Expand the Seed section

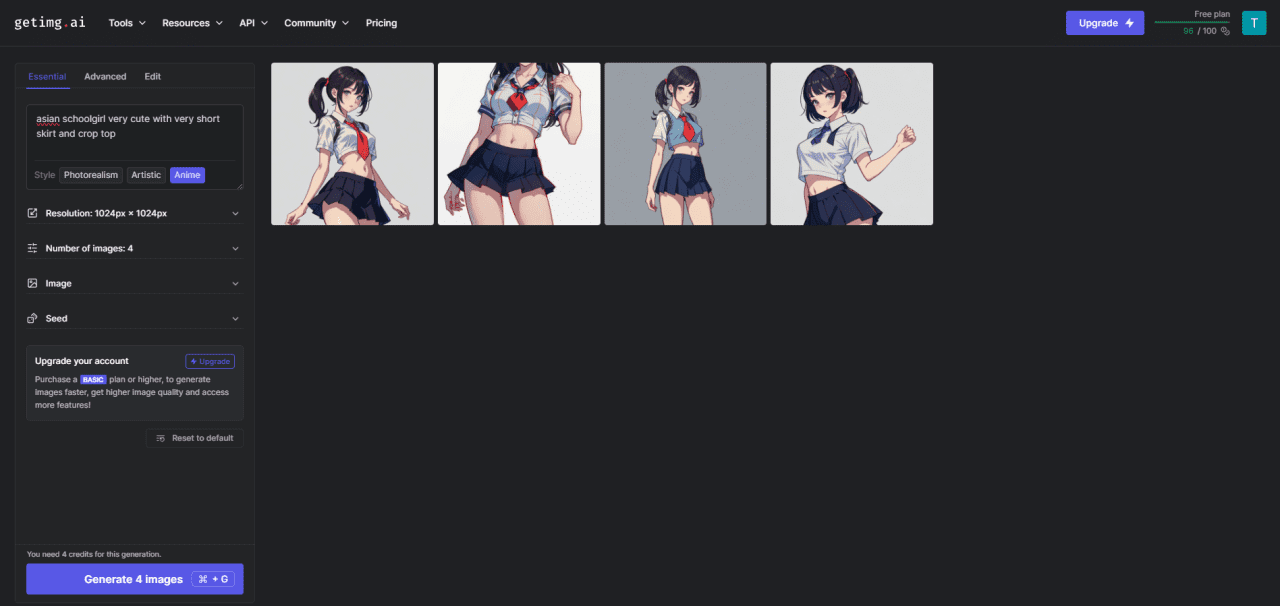[235, 318]
